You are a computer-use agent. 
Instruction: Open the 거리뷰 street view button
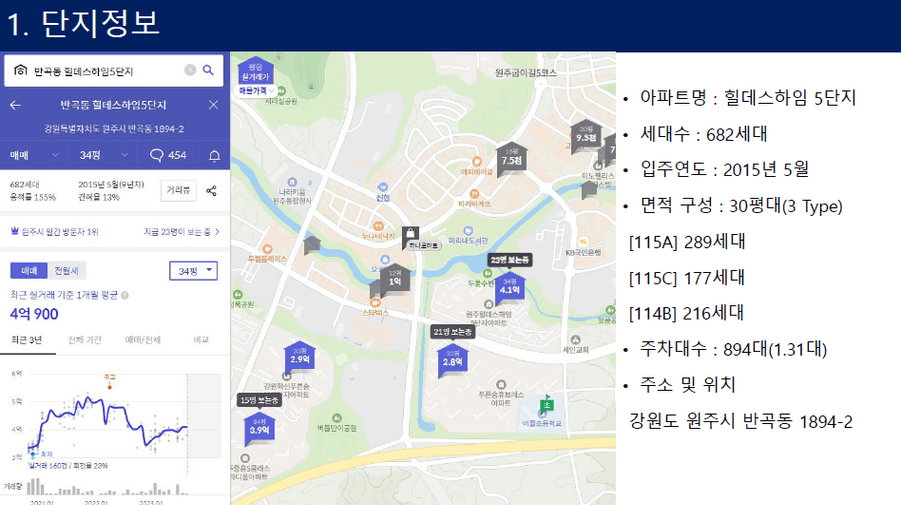coord(178,190)
